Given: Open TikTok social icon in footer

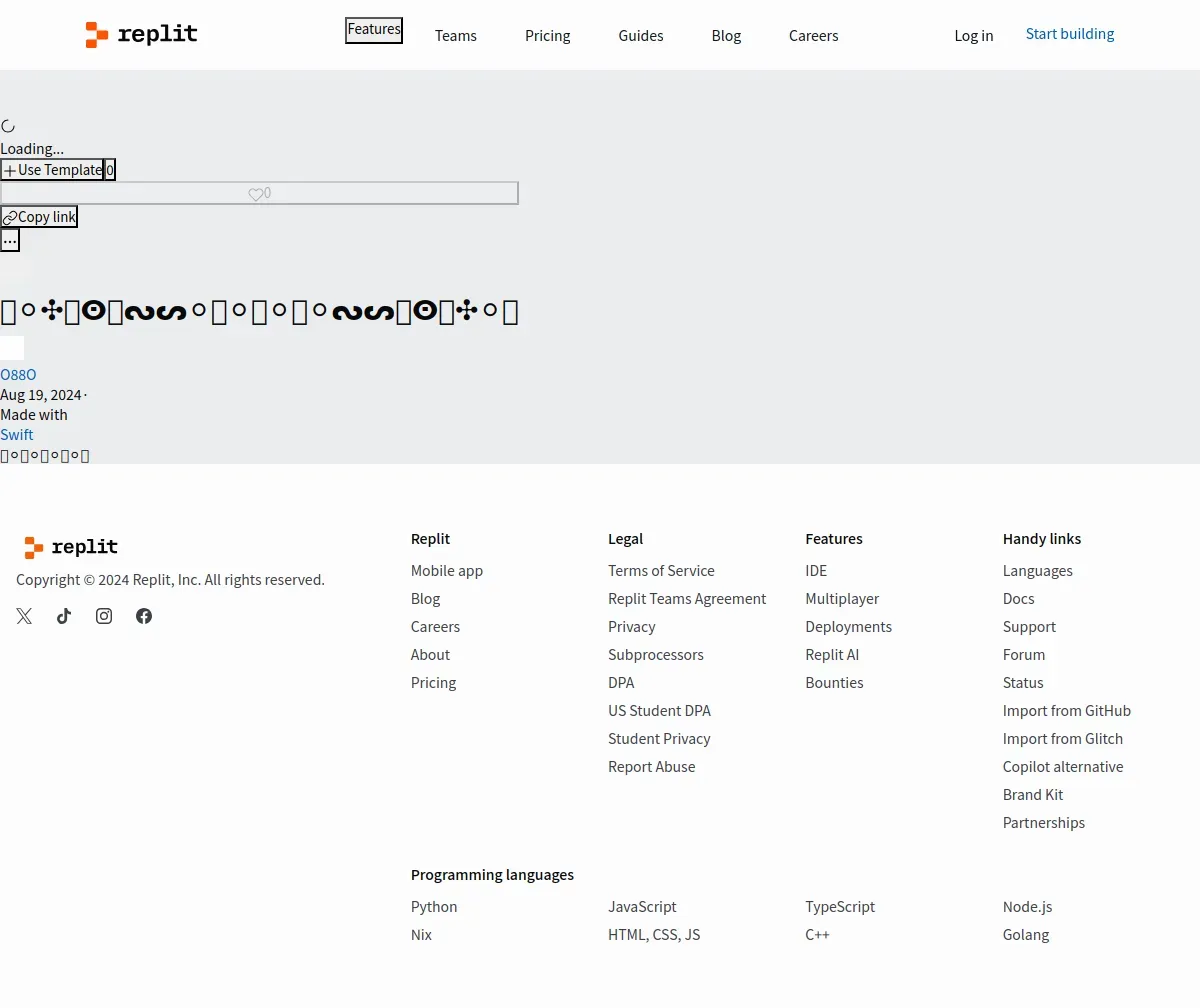Looking at the screenshot, I should coord(64,616).
